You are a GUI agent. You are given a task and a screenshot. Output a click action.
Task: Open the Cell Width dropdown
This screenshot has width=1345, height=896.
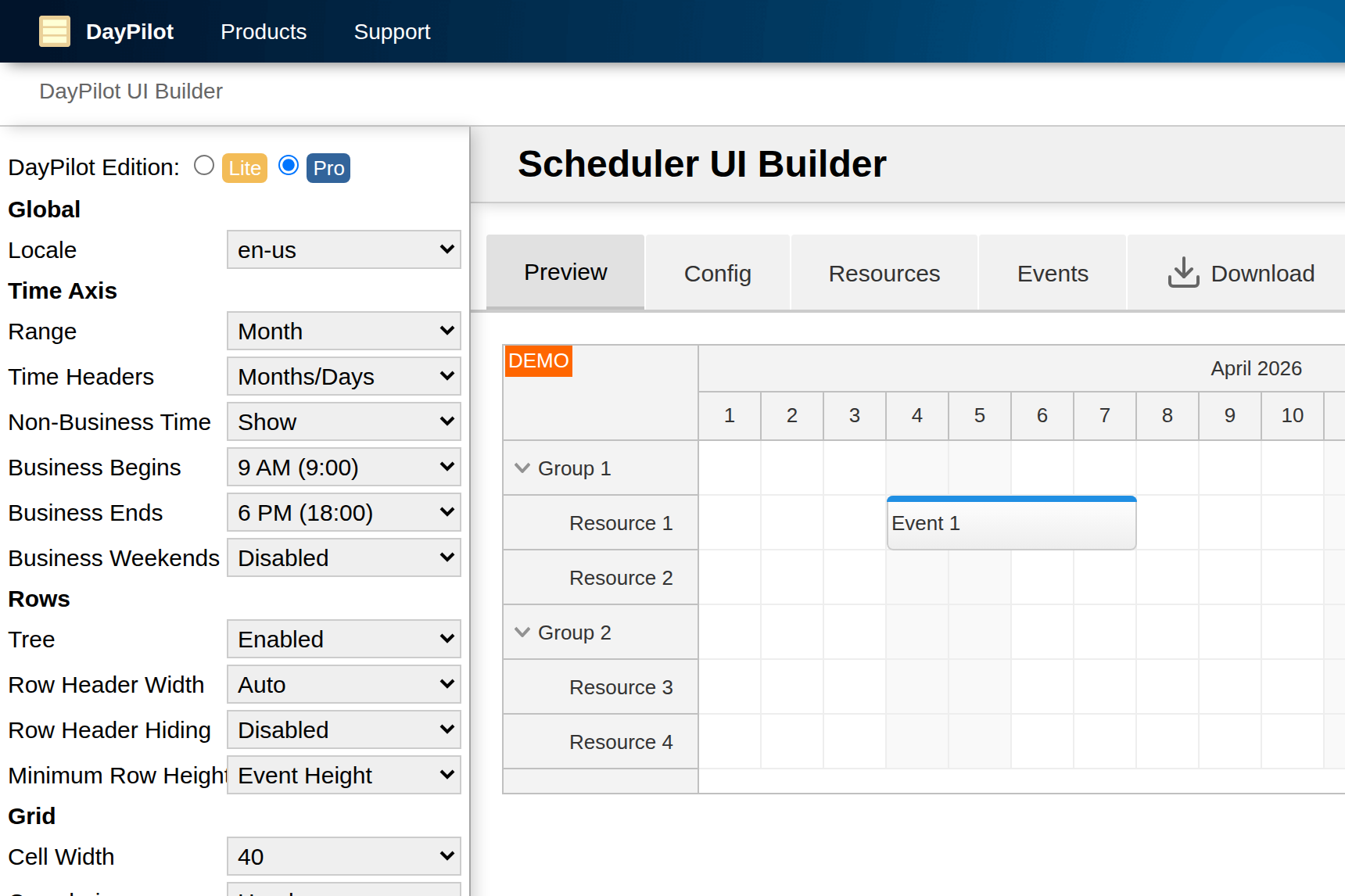point(343,856)
